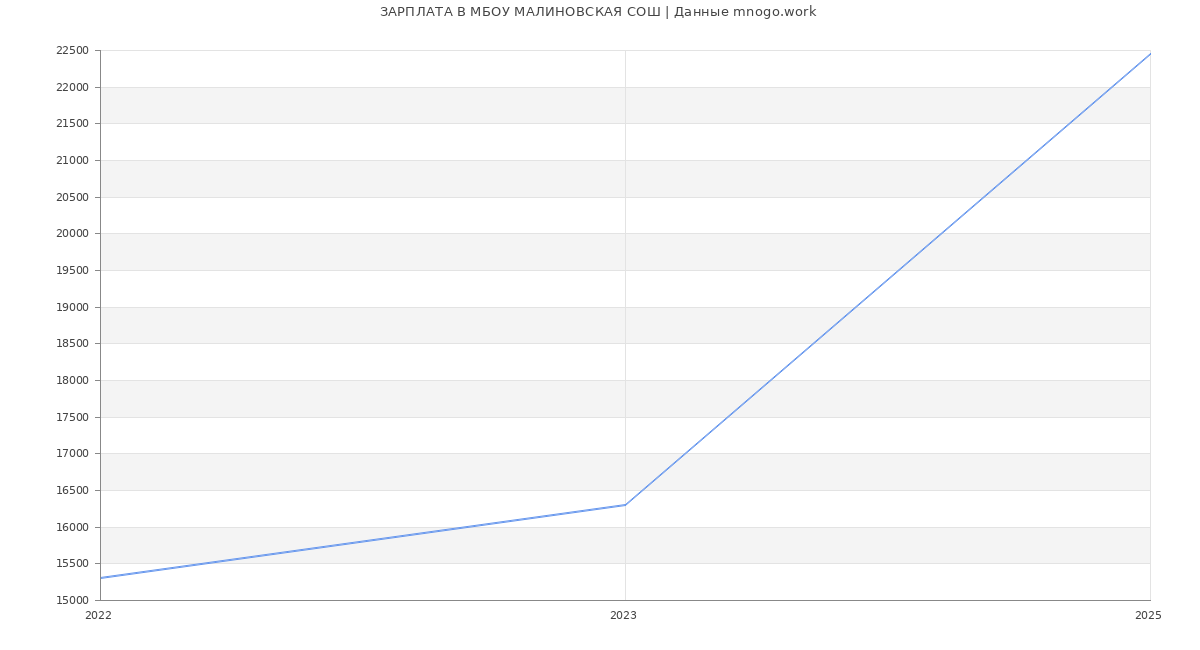The width and height of the screenshot is (1200, 650).
Task: Click the 20000 y-axis label
Action: tap(72, 234)
